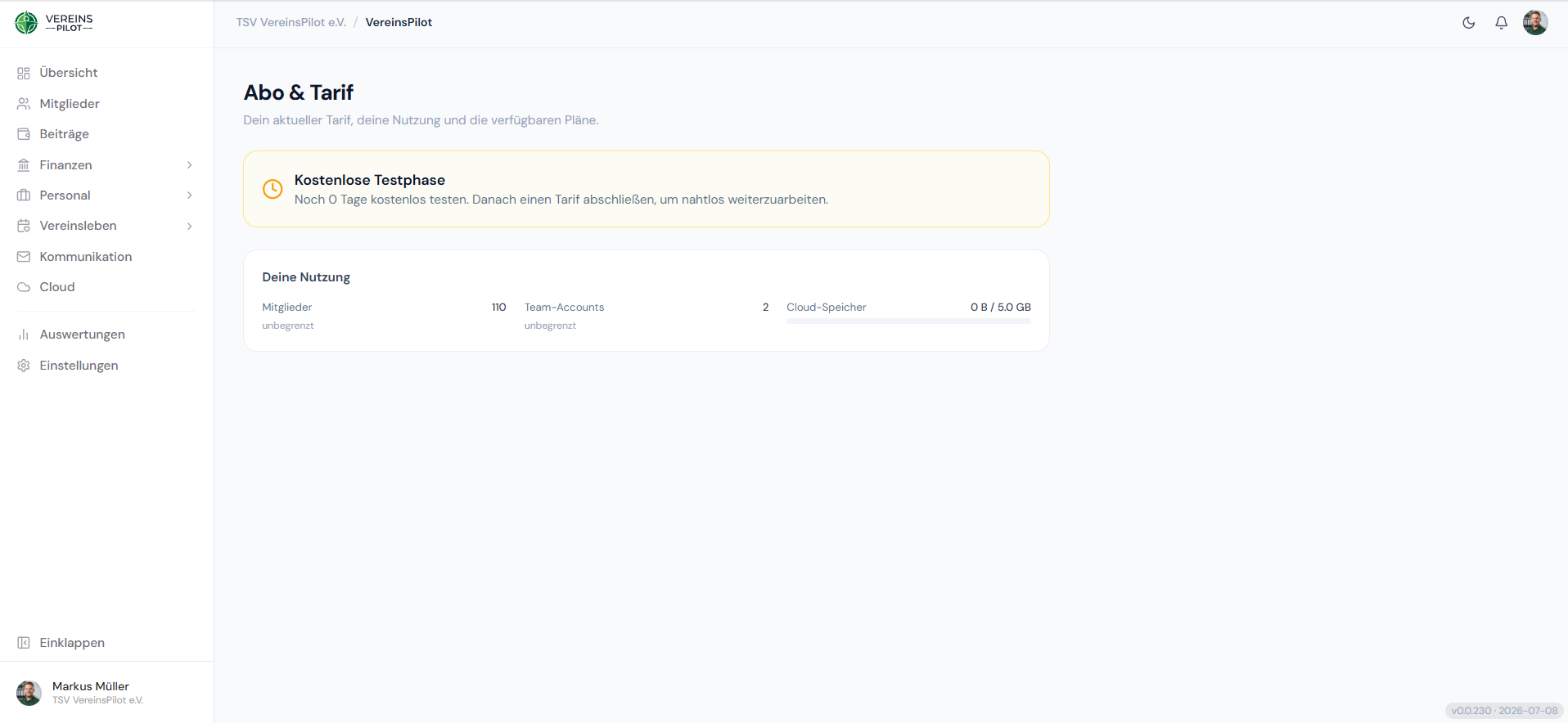Click the Einklappen panel collapse icon
This screenshot has height=723, width=1568.
[x=24, y=643]
